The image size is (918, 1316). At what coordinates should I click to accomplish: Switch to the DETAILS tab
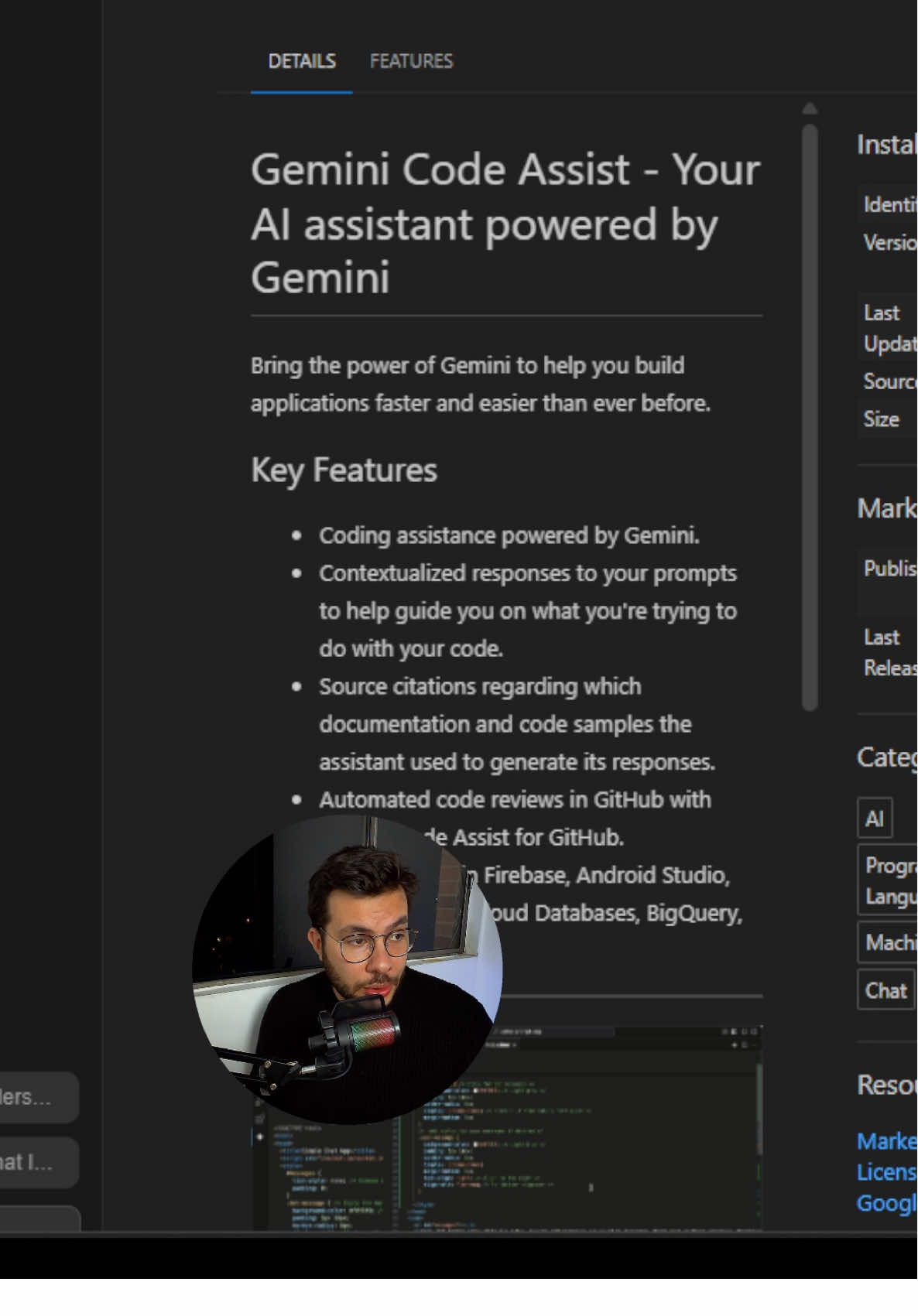(x=302, y=61)
